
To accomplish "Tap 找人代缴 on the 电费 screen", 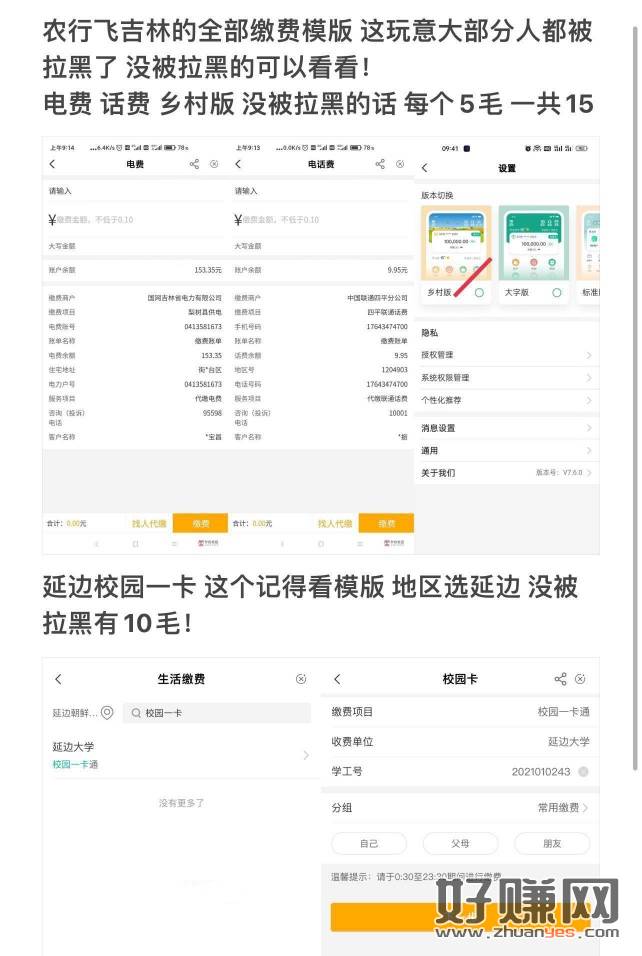I will 149,523.
